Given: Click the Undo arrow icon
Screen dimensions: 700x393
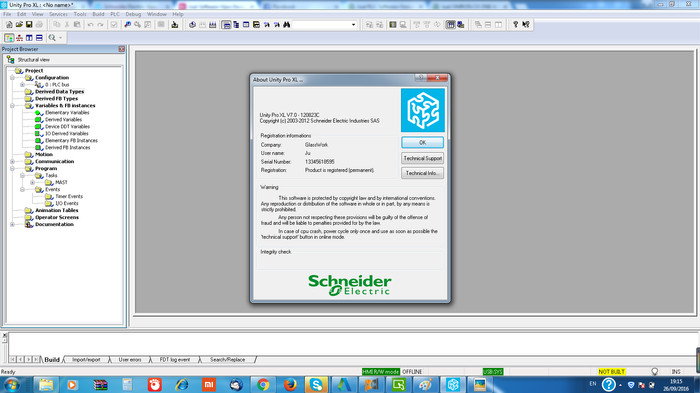Looking at the screenshot, I should 91,25.
